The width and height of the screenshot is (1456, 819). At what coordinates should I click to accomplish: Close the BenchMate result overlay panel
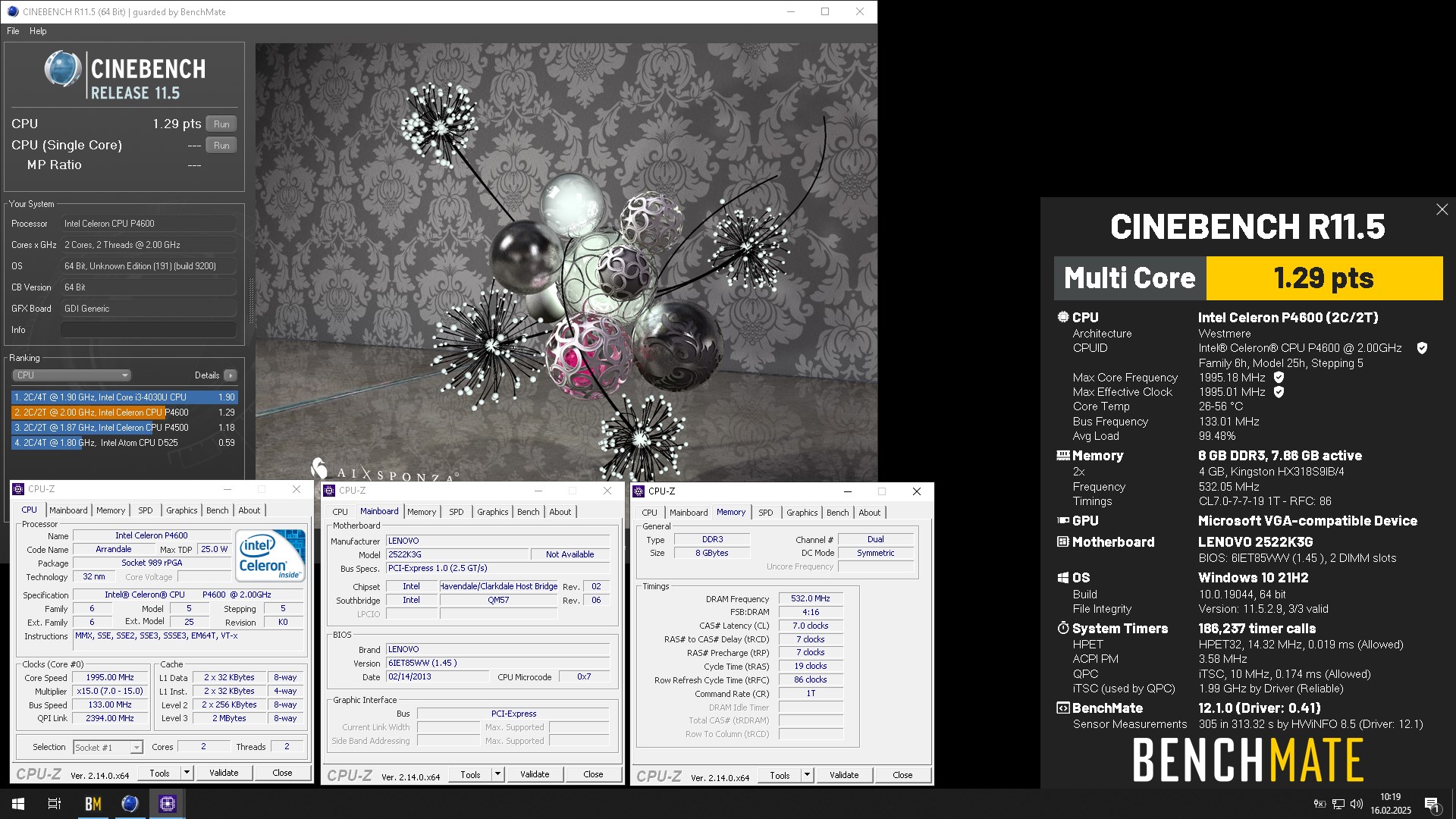tap(1442, 209)
